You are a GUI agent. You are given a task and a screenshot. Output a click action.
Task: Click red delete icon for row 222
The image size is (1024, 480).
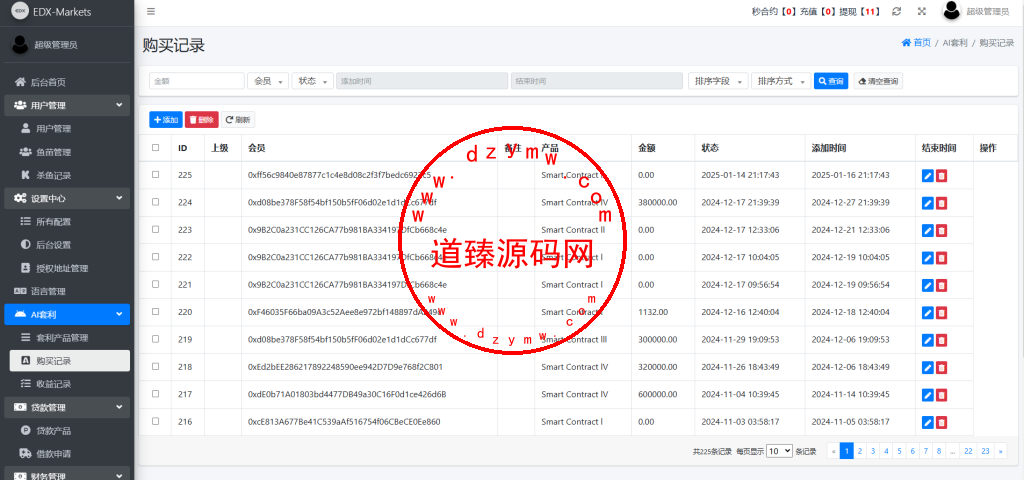941,259
